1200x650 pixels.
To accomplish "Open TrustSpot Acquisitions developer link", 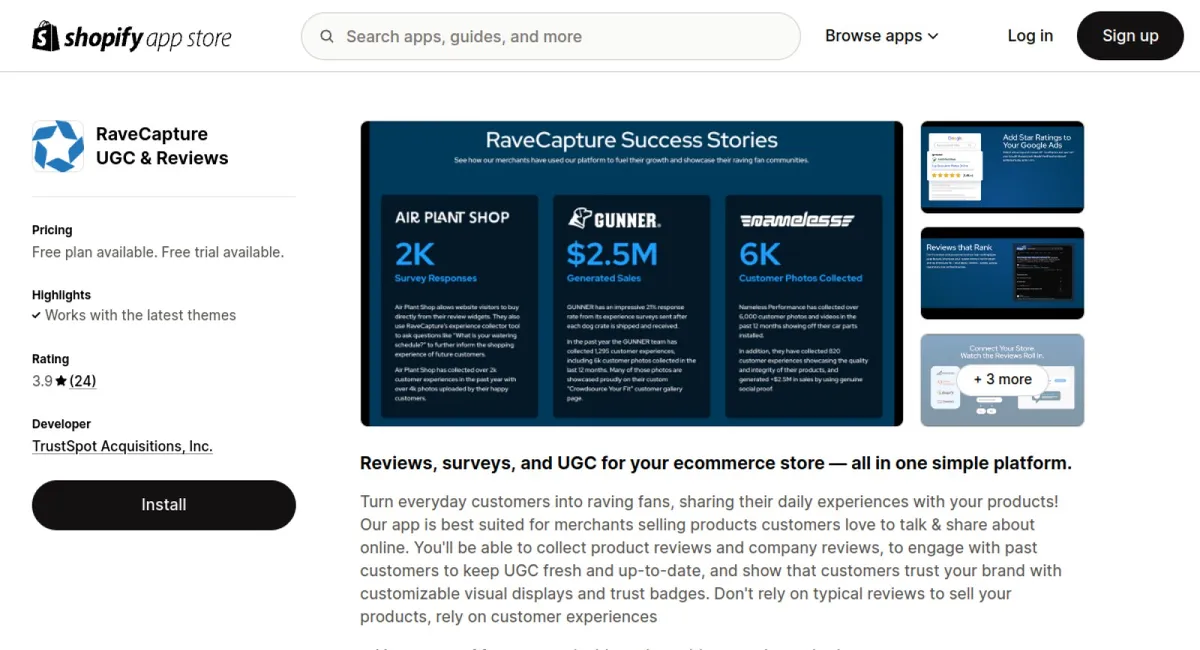I will 122,447.
